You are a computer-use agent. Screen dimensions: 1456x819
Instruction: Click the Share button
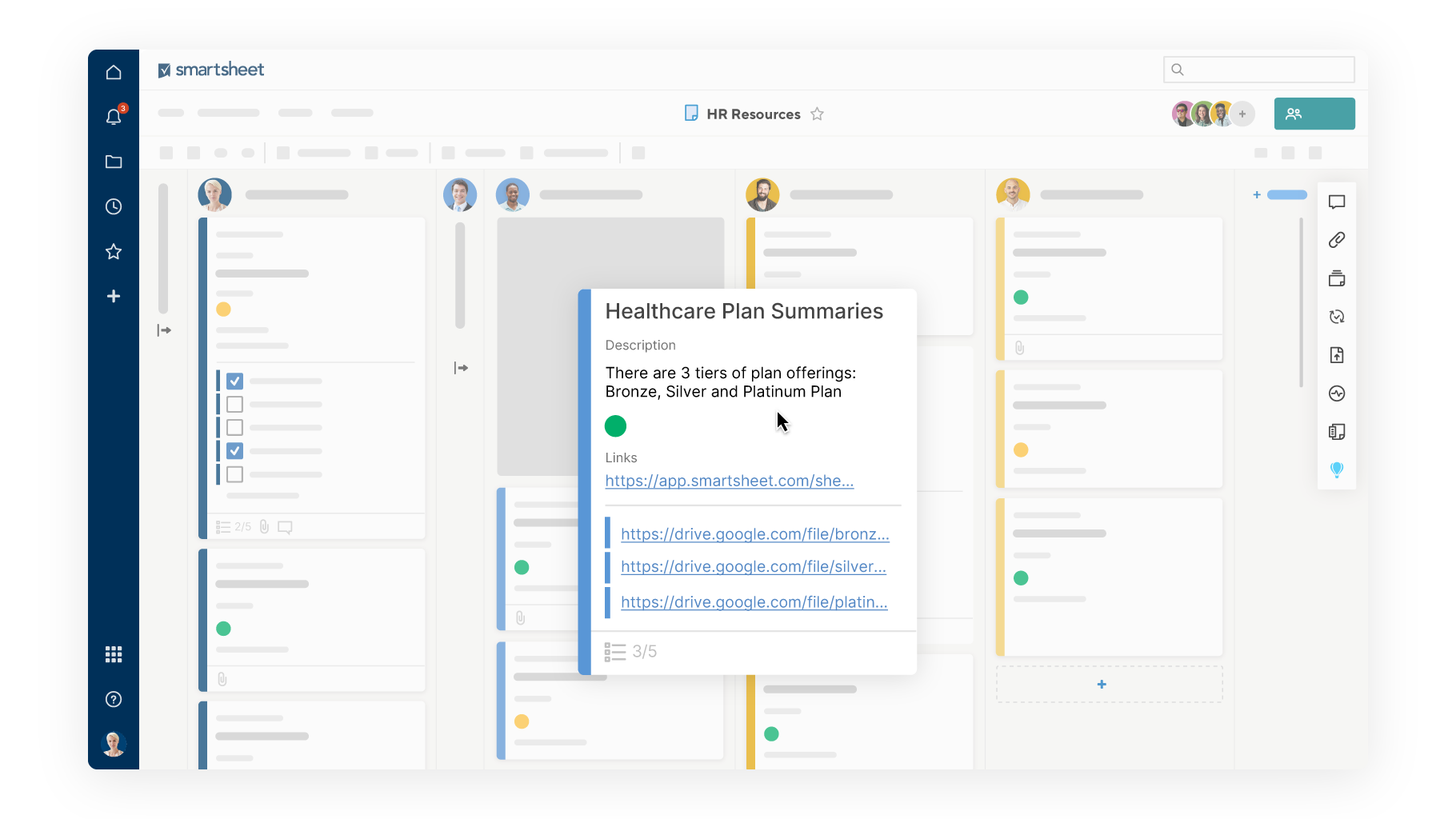(1314, 114)
